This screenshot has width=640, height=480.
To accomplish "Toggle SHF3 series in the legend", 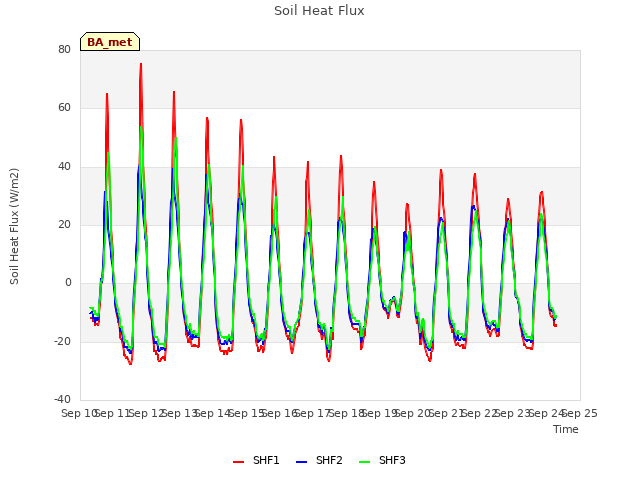I will point(382,460).
